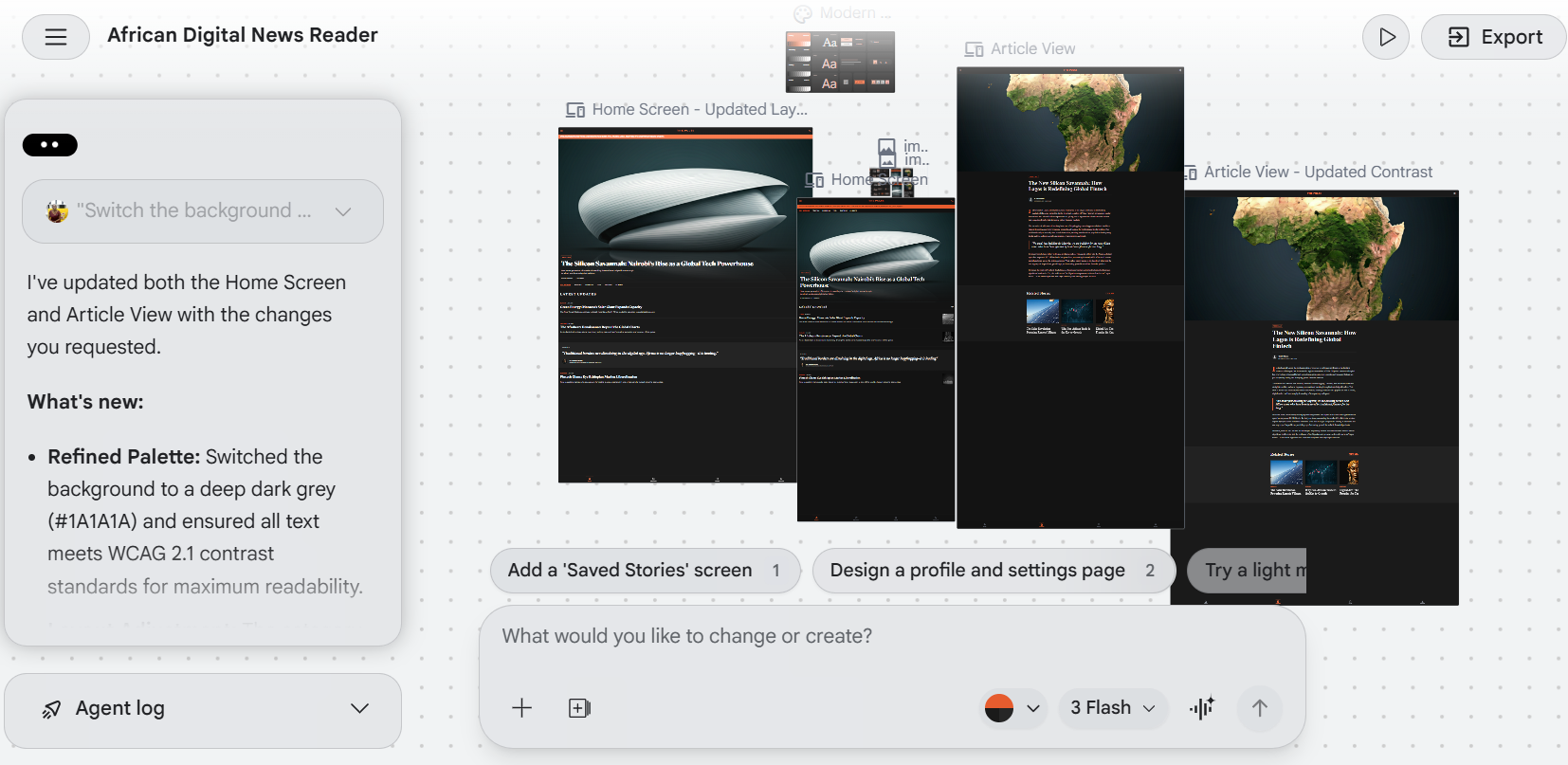Select the Modern design theme thumbnail
Viewport: 1568px width, 765px height.
click(x=840, y=62)
